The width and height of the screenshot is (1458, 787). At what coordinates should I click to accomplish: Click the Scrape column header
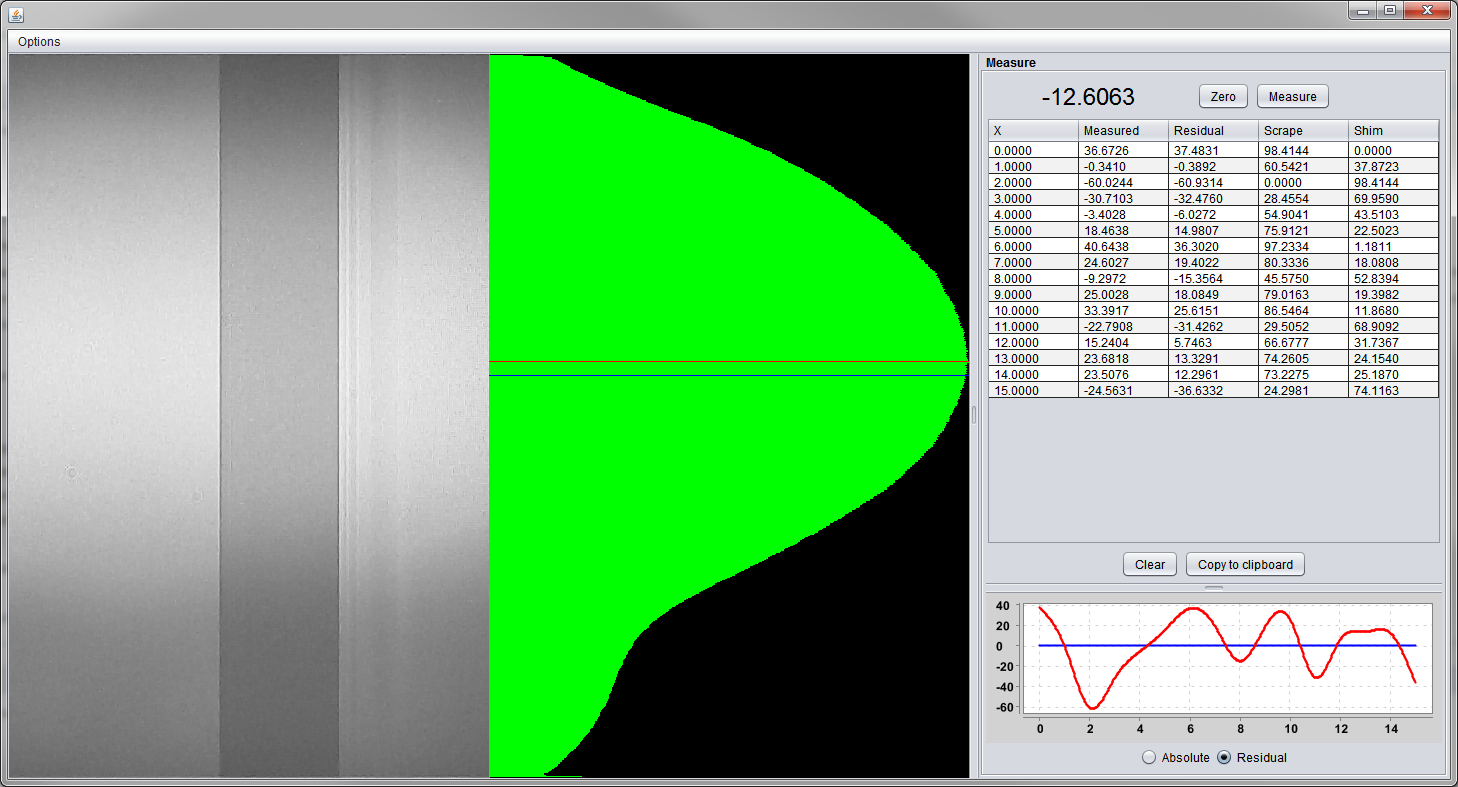(x=1302, y=131)
